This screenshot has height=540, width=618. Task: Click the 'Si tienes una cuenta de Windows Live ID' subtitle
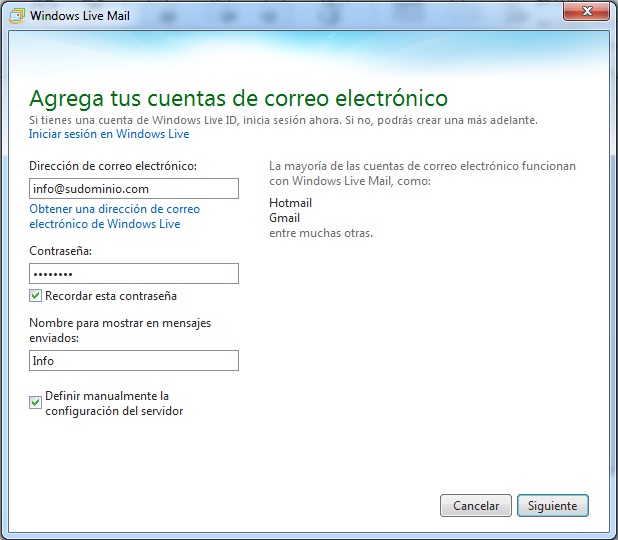[283, 120]
